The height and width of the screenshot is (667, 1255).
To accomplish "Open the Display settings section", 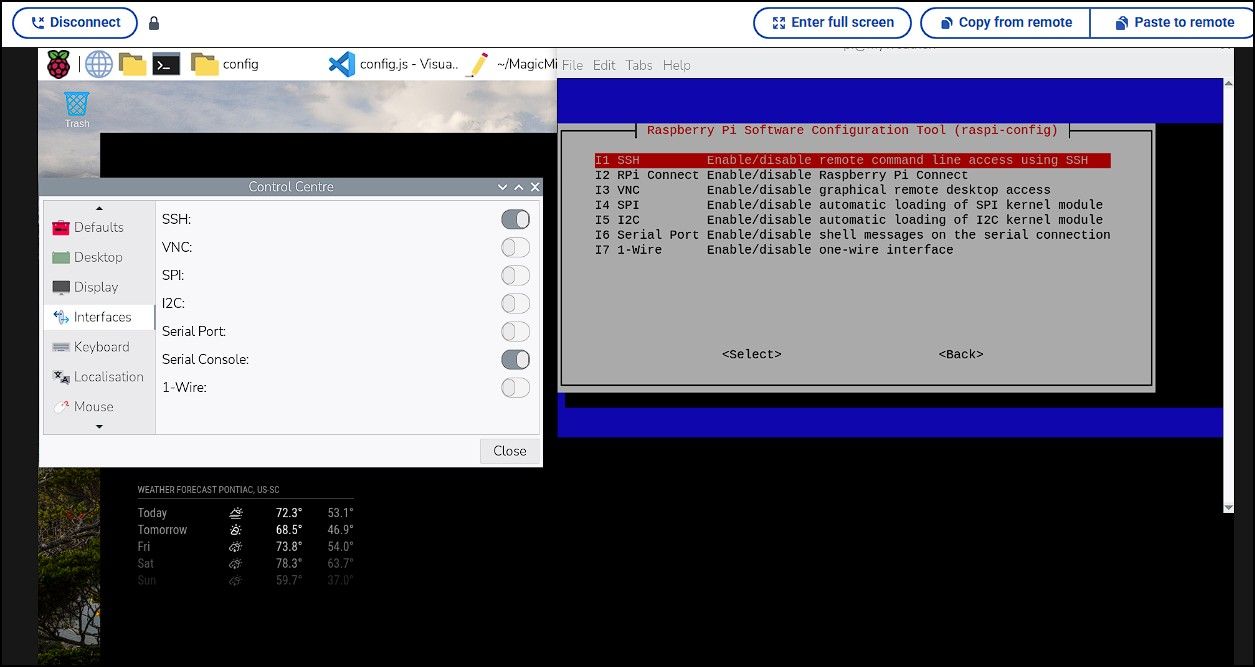I will tap(95, 287).
